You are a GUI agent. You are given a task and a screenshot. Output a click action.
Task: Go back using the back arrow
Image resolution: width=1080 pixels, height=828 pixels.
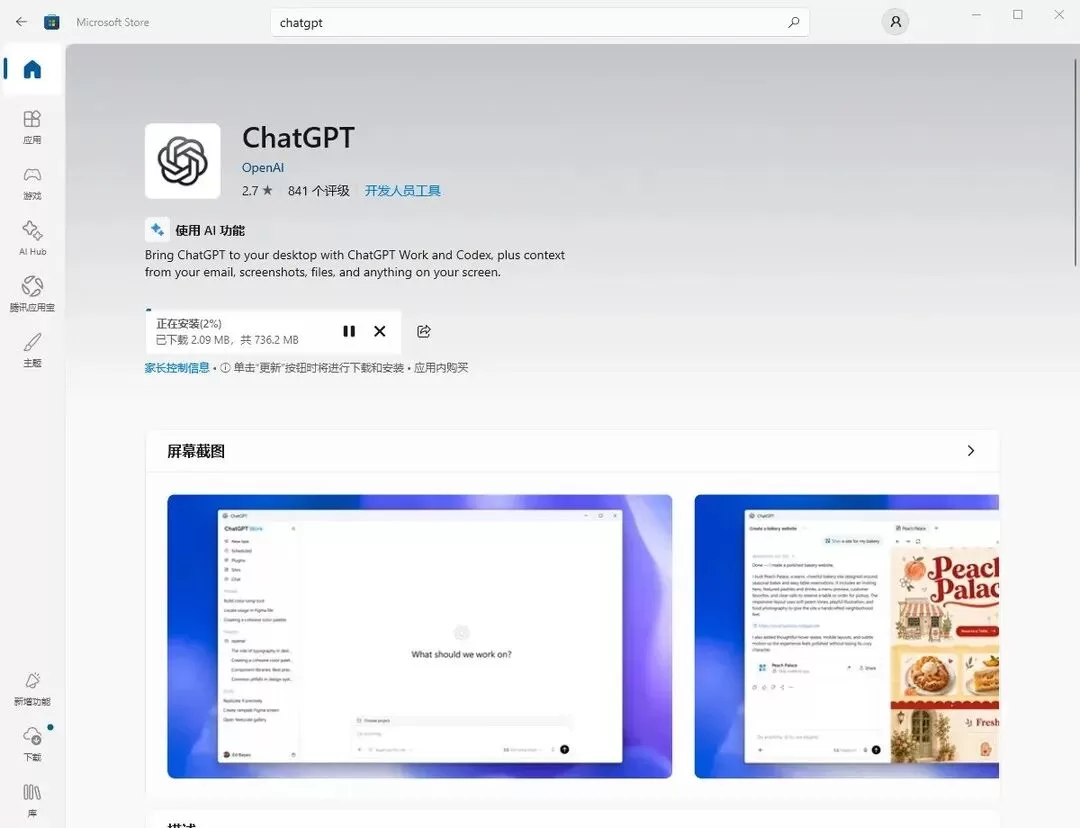click(21, 22)
